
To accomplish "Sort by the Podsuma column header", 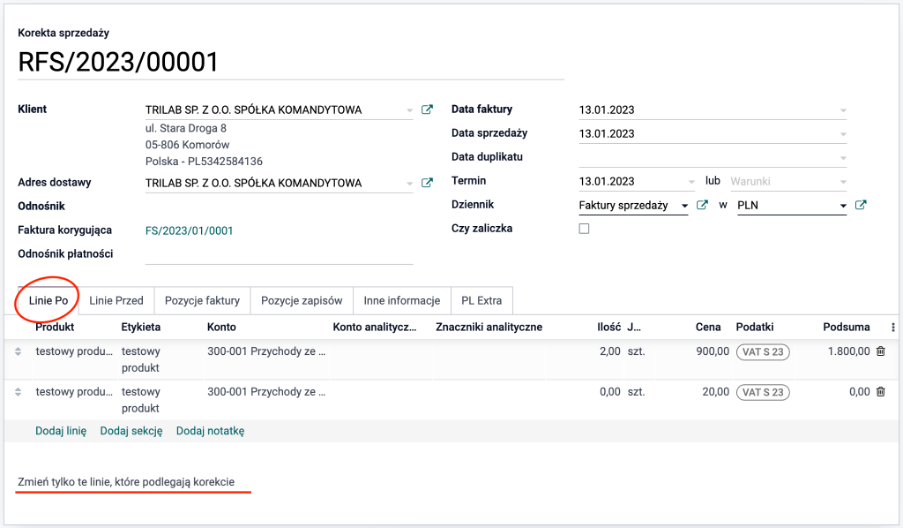I will [846, 327].
